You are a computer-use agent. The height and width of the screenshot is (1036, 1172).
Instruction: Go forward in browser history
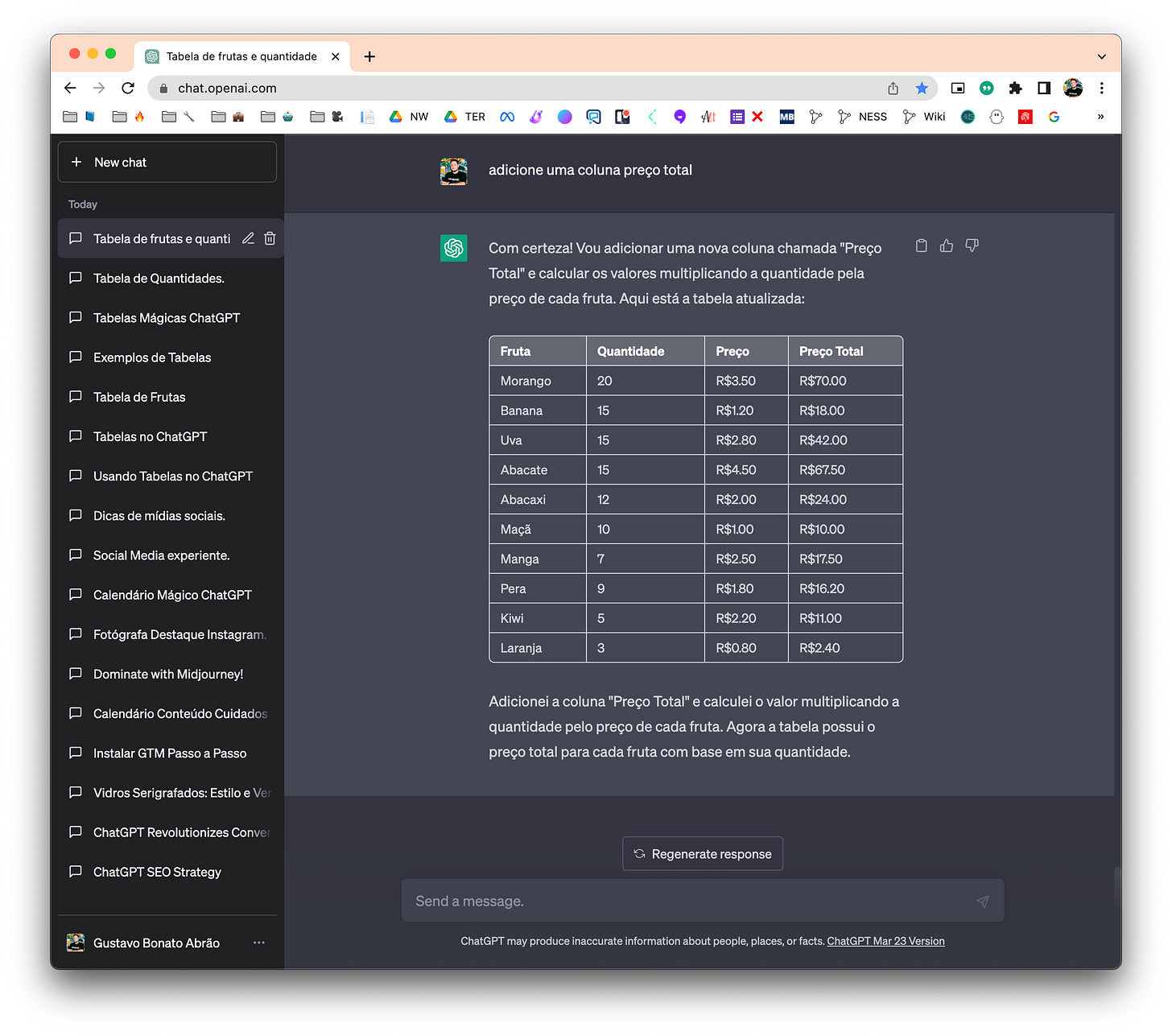[x=99, y=88]
